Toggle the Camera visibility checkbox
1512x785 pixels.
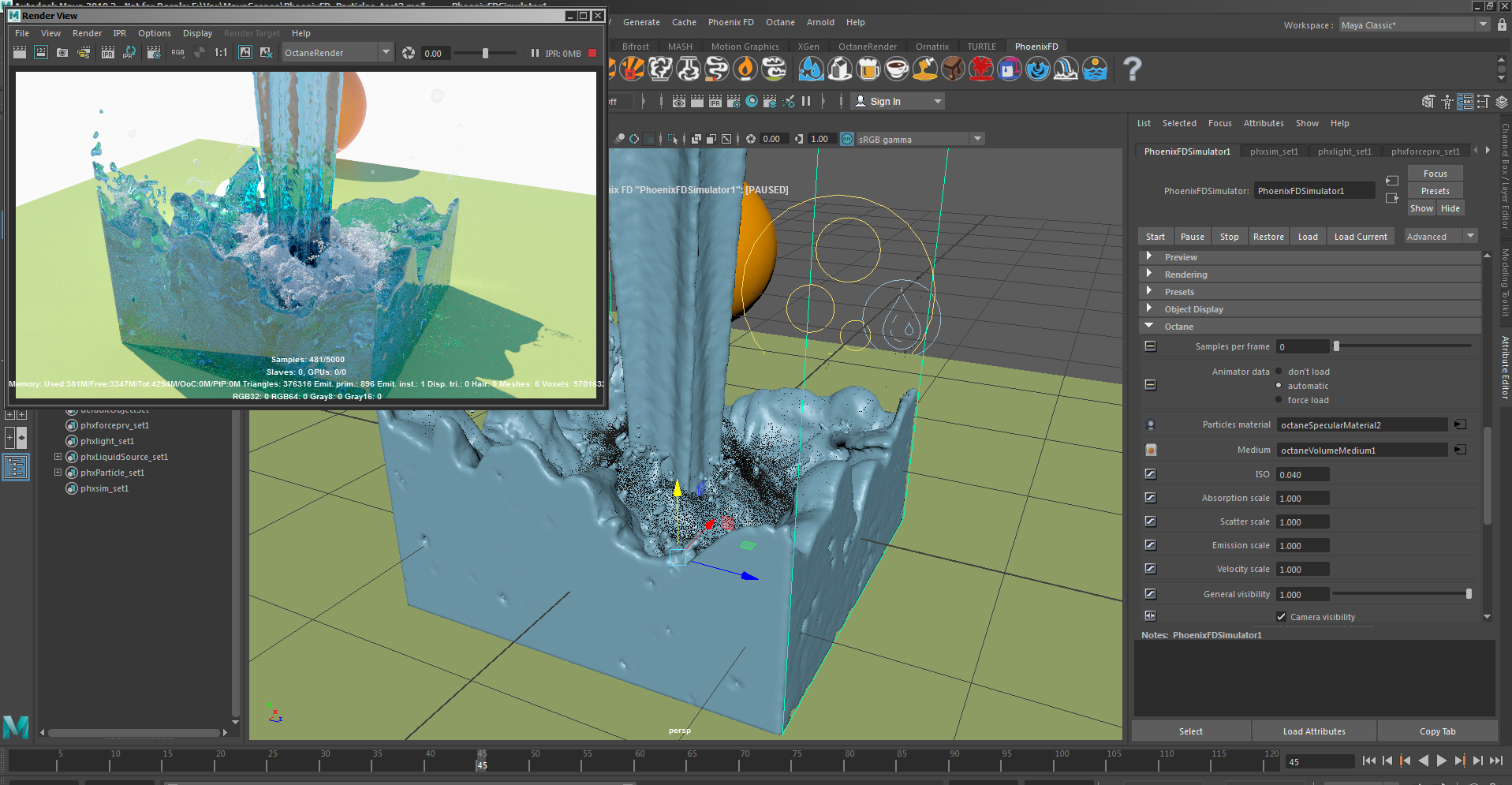click(x=1282, y=617)
